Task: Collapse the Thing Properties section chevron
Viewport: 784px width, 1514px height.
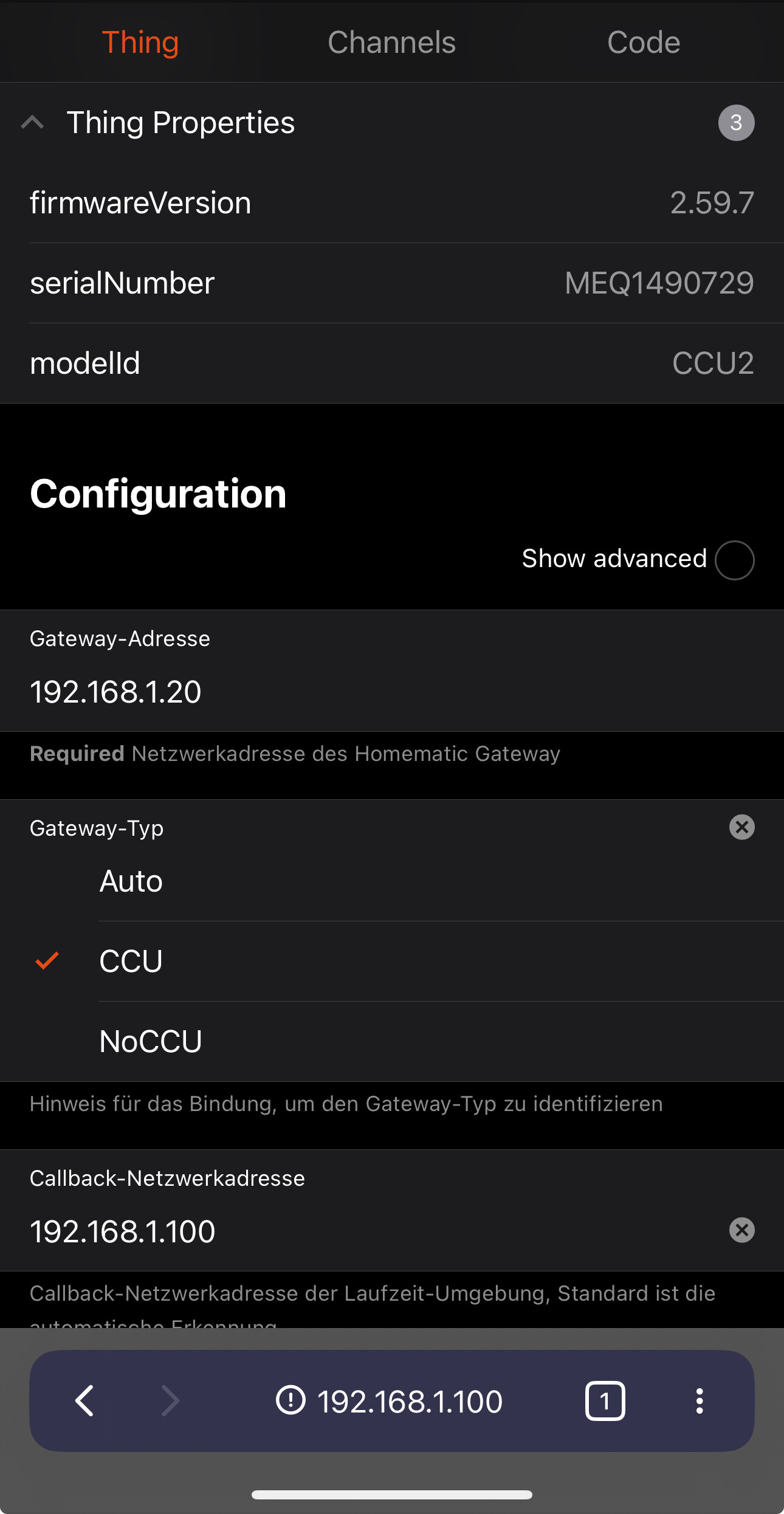Action: [32, 123]
